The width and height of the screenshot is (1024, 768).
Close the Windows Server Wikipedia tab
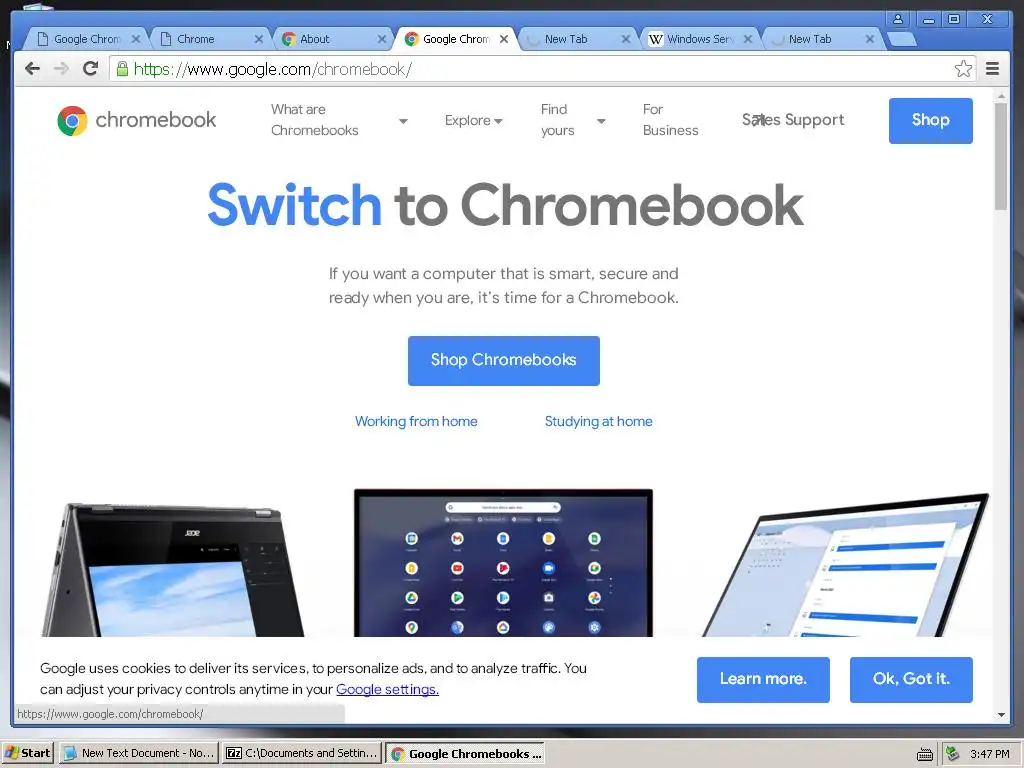click(748, 39)
